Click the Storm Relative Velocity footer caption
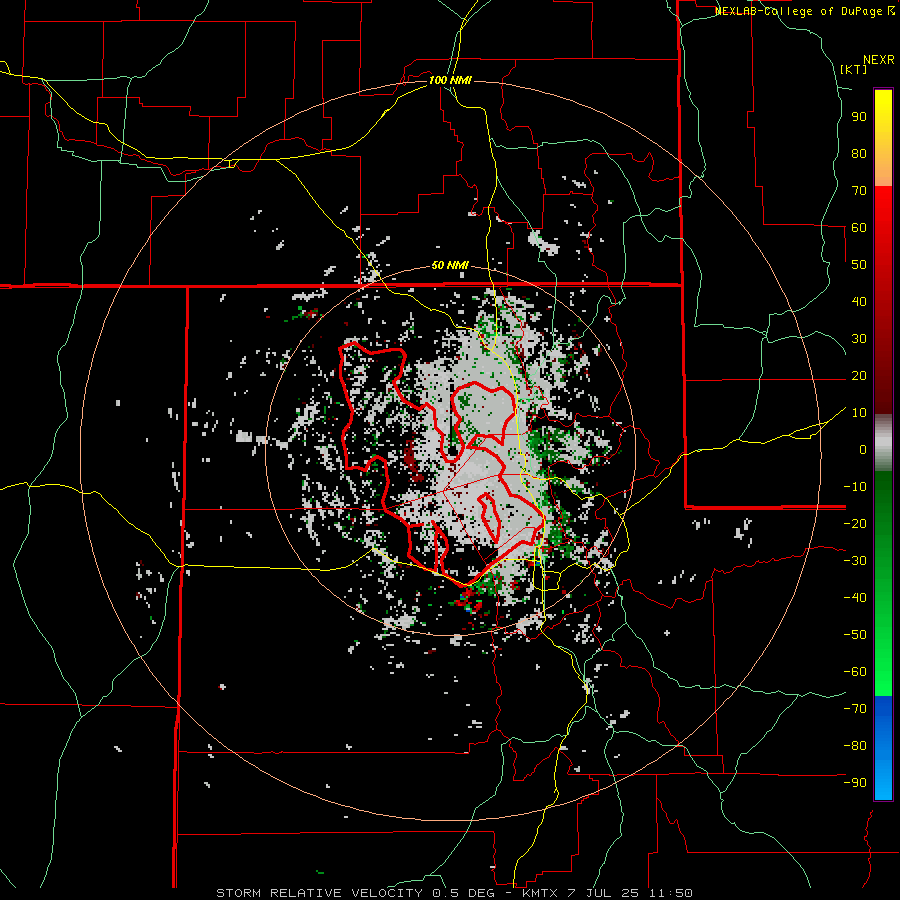900x900 pixels. pyautogui.click(x=454, y=893)
